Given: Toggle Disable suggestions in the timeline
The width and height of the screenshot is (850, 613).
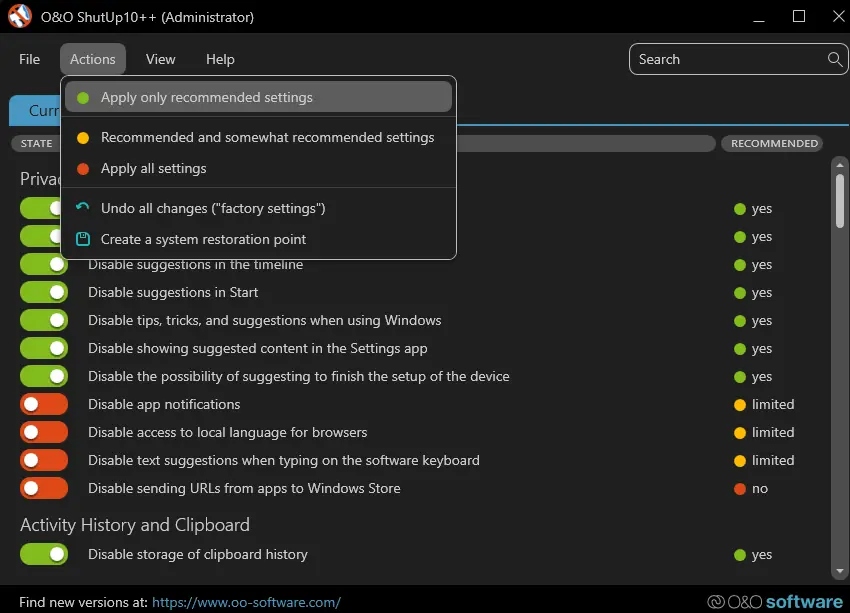Looking at the screenshot, I should 44,264.
